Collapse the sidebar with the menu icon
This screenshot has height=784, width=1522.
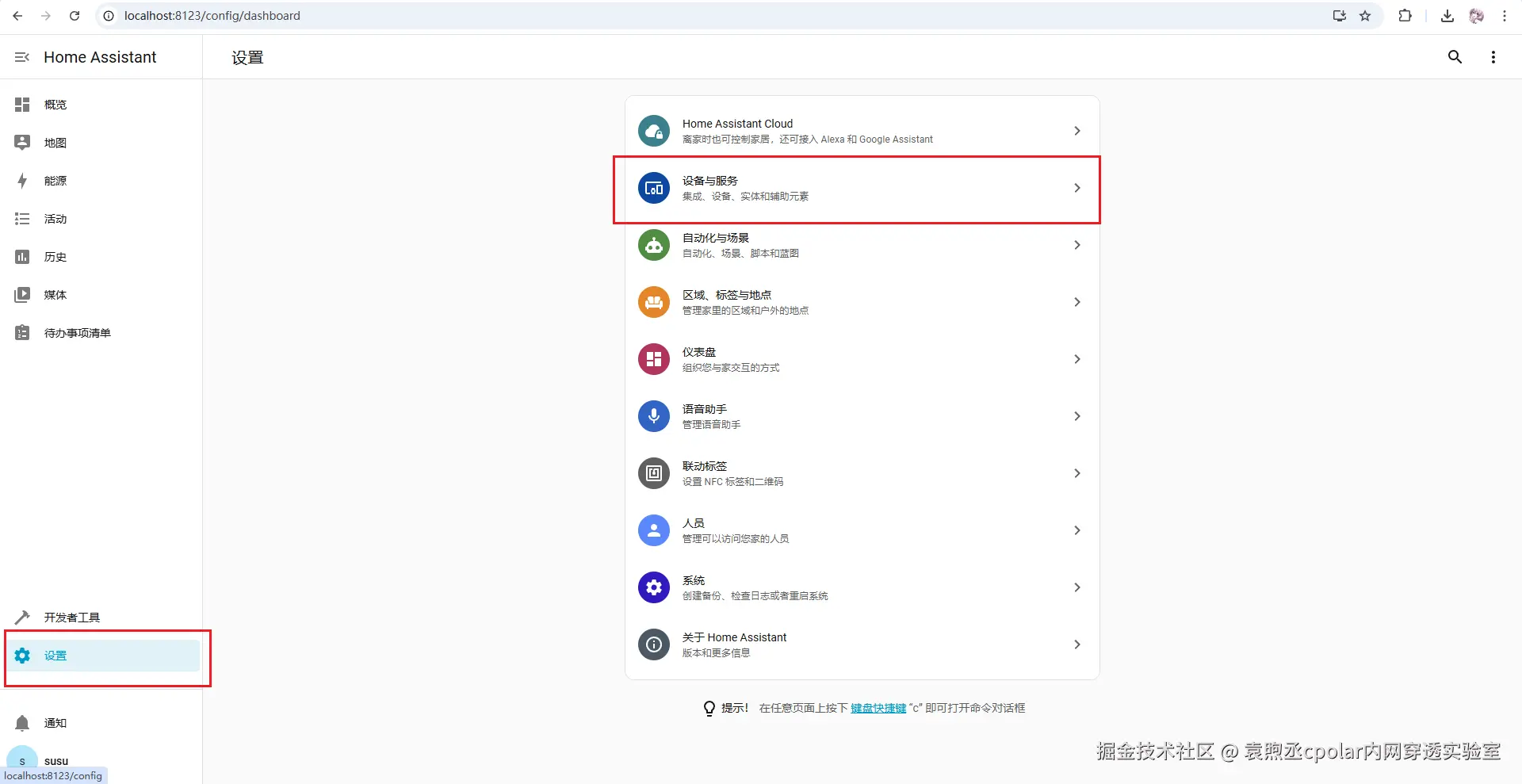point(22,57)
